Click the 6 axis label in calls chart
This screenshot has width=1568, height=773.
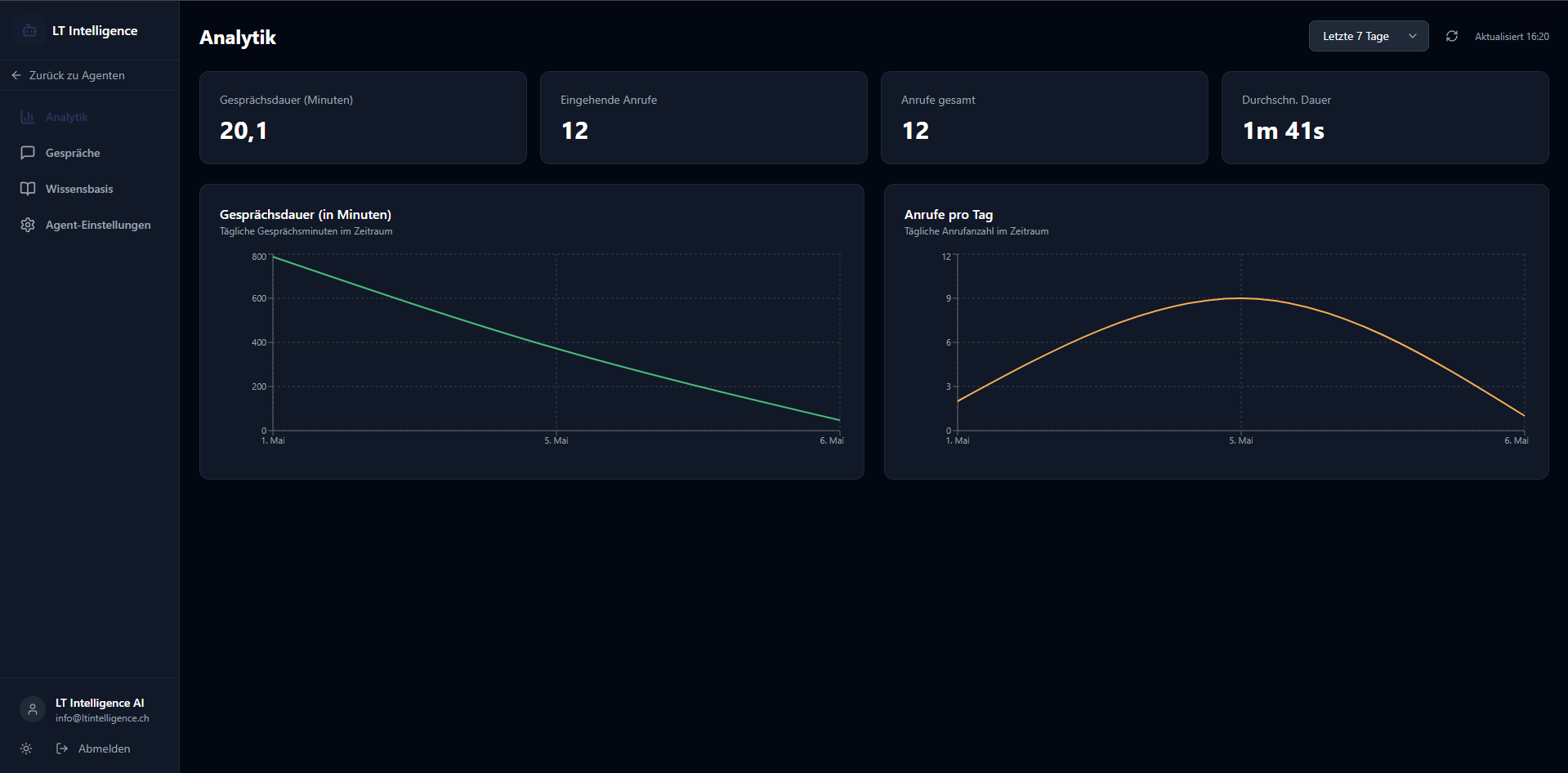(x=949, y=342)
